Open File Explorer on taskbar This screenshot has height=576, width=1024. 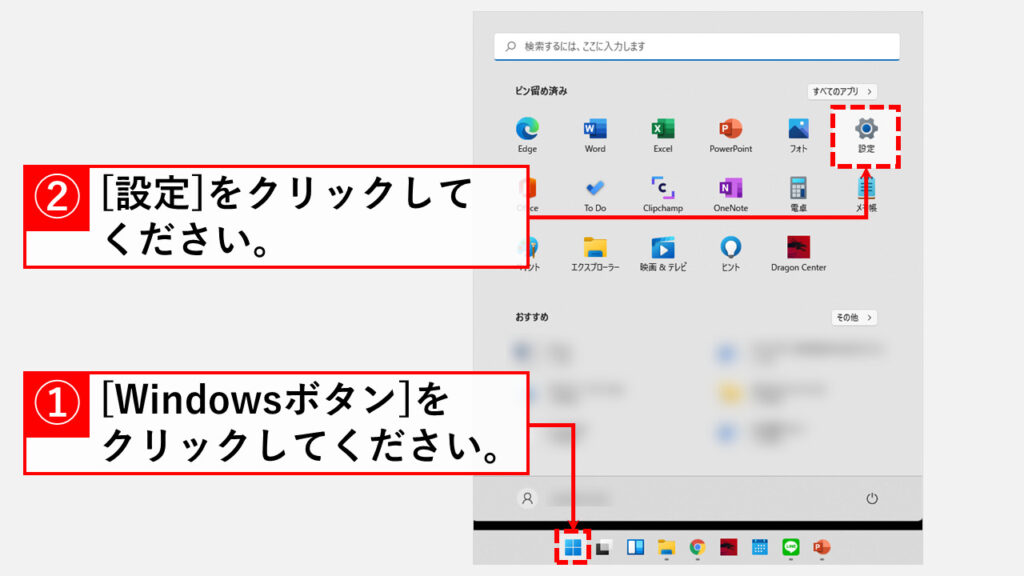point(666,547)
